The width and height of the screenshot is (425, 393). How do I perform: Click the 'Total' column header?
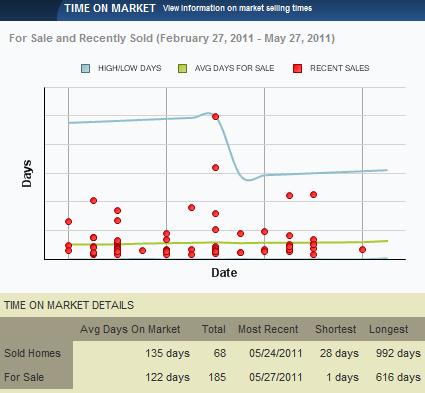click(x=214, y=329)
